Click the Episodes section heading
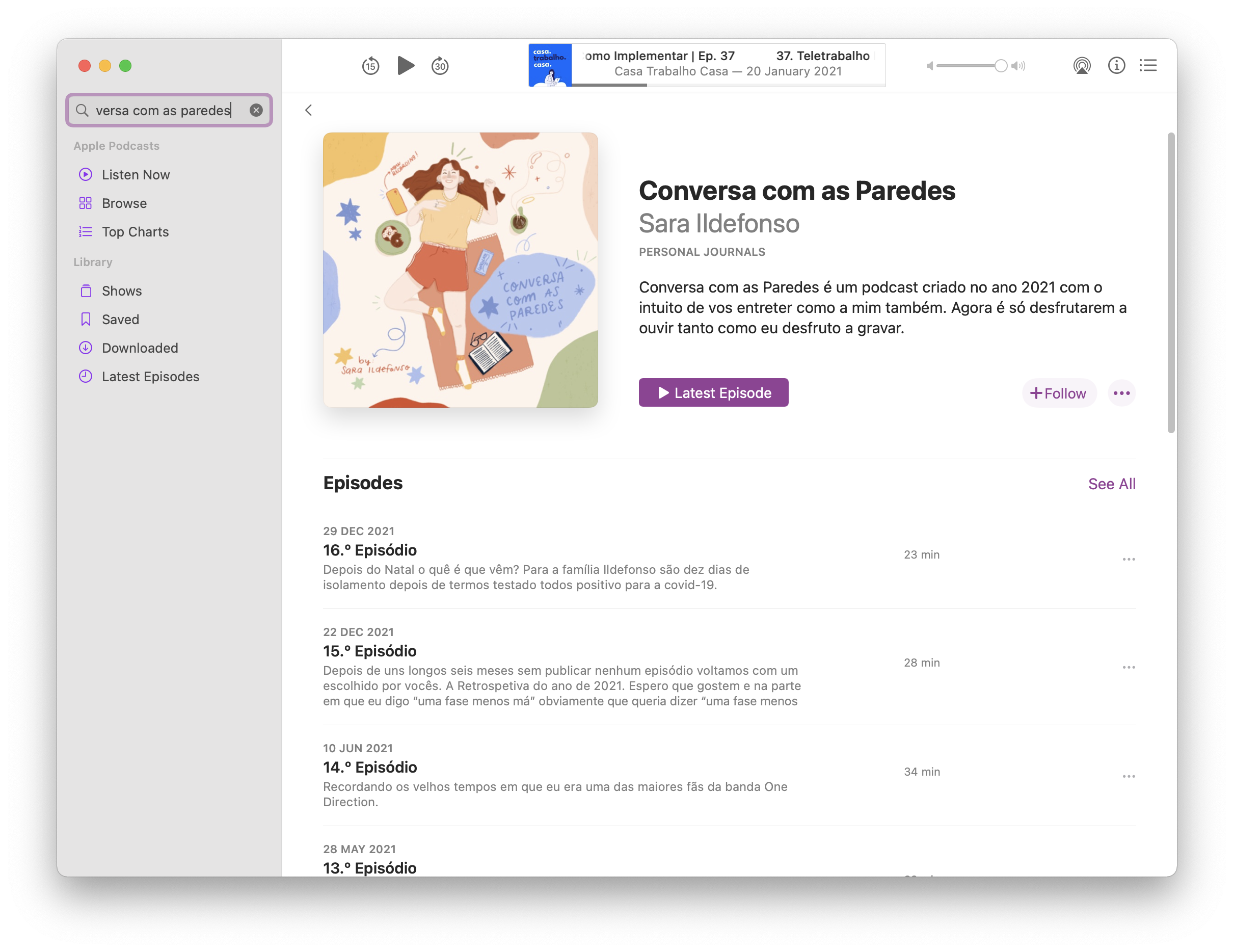1234x952 pixels. (x=363, y=483)
